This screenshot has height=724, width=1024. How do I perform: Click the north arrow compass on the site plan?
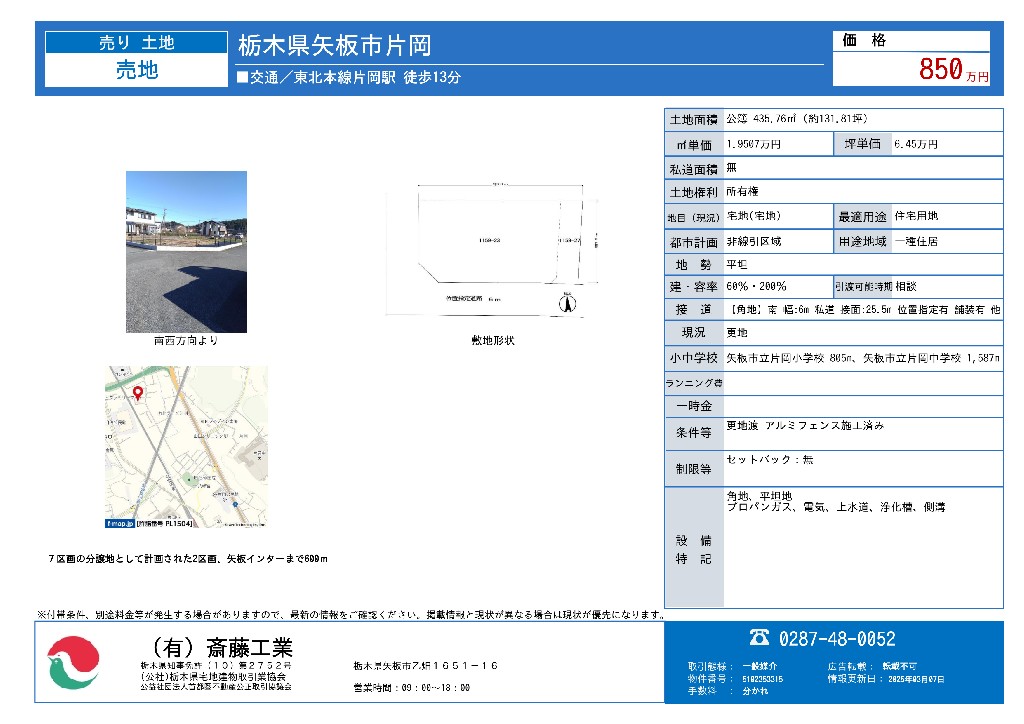tap(566, 302)
